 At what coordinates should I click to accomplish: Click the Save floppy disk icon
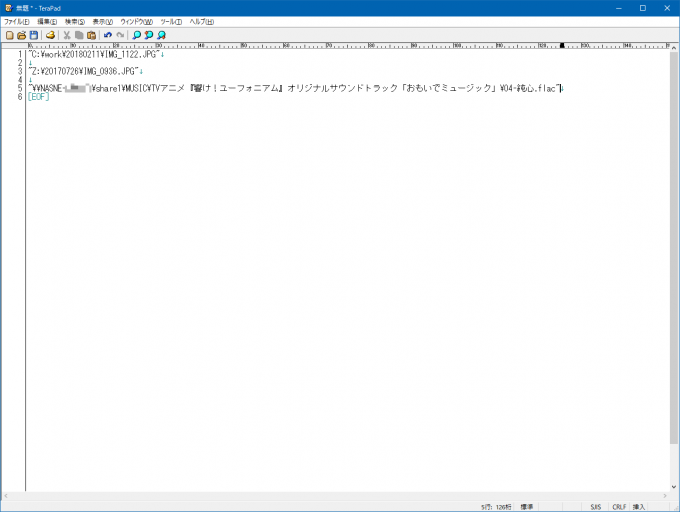point(34,35)
